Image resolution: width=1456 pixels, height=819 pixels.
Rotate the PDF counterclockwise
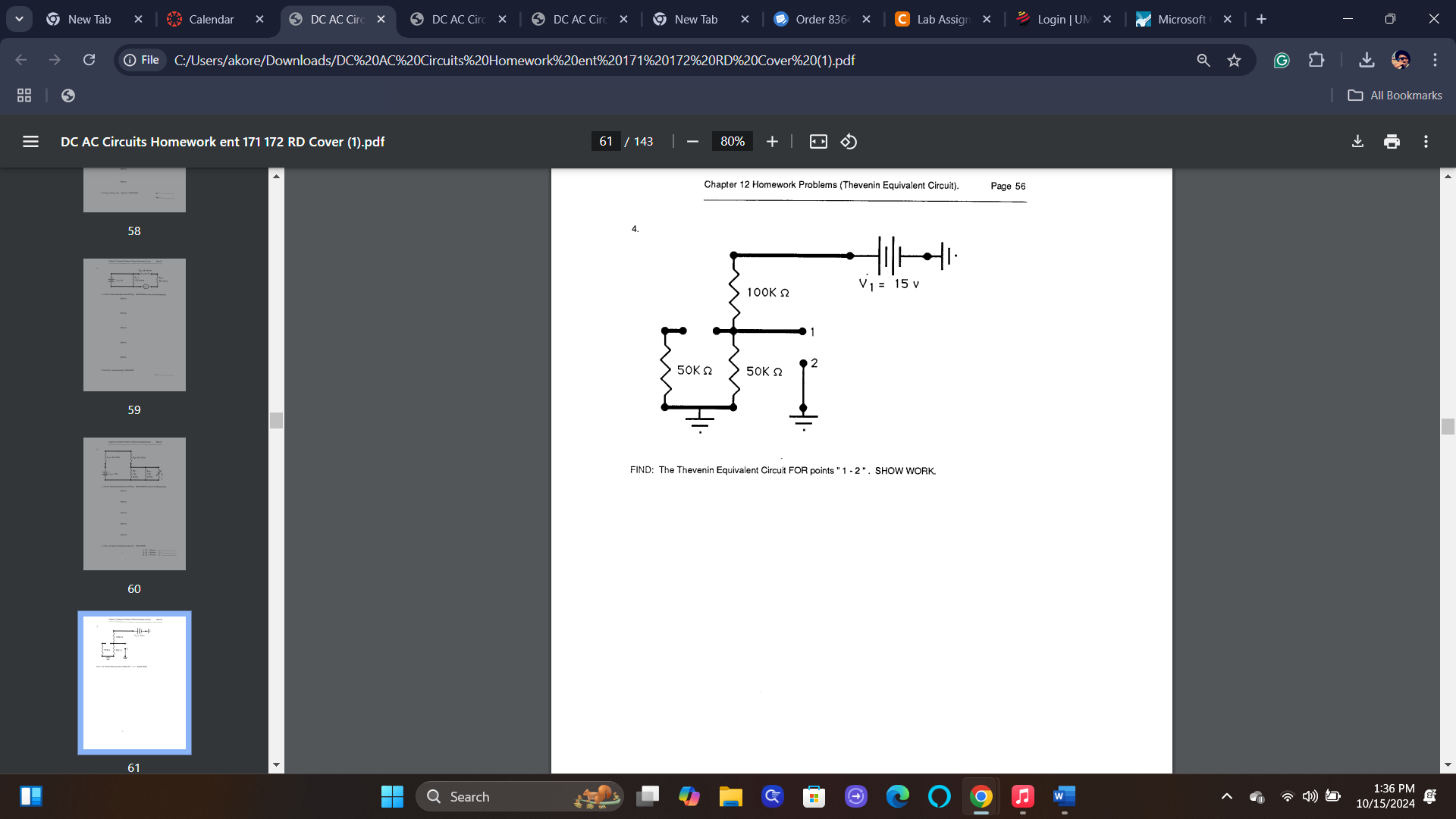tap(849, 141)
